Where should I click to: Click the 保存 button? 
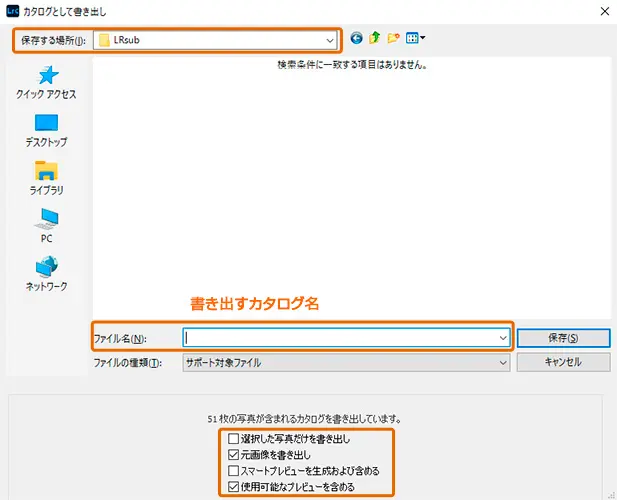tap(563, 338)
